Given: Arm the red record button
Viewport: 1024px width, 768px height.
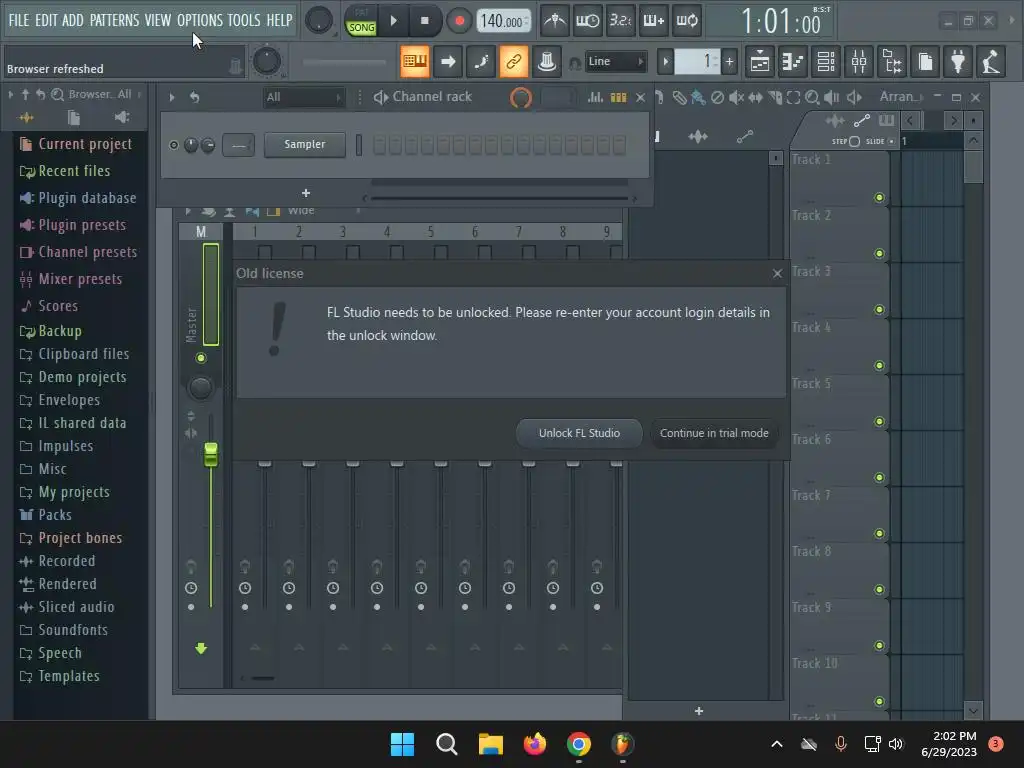Looking at the screenshot, I should point(459,21).
